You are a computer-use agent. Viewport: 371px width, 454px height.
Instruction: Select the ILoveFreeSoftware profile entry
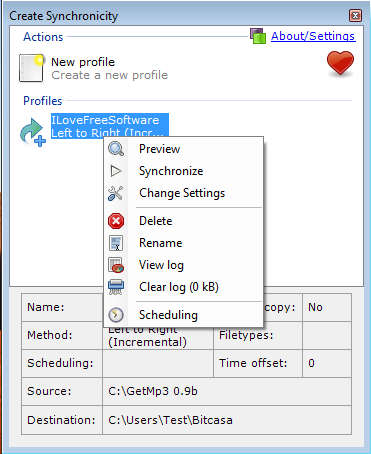pos(110,126)
